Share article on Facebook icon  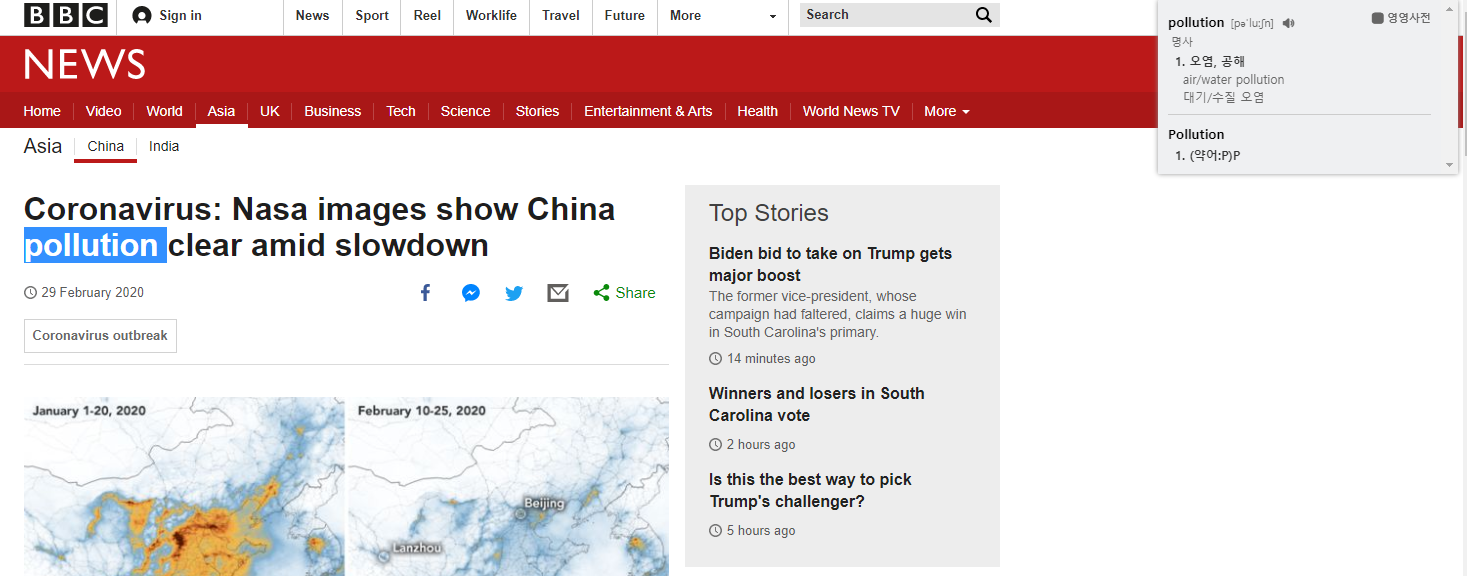425,293
